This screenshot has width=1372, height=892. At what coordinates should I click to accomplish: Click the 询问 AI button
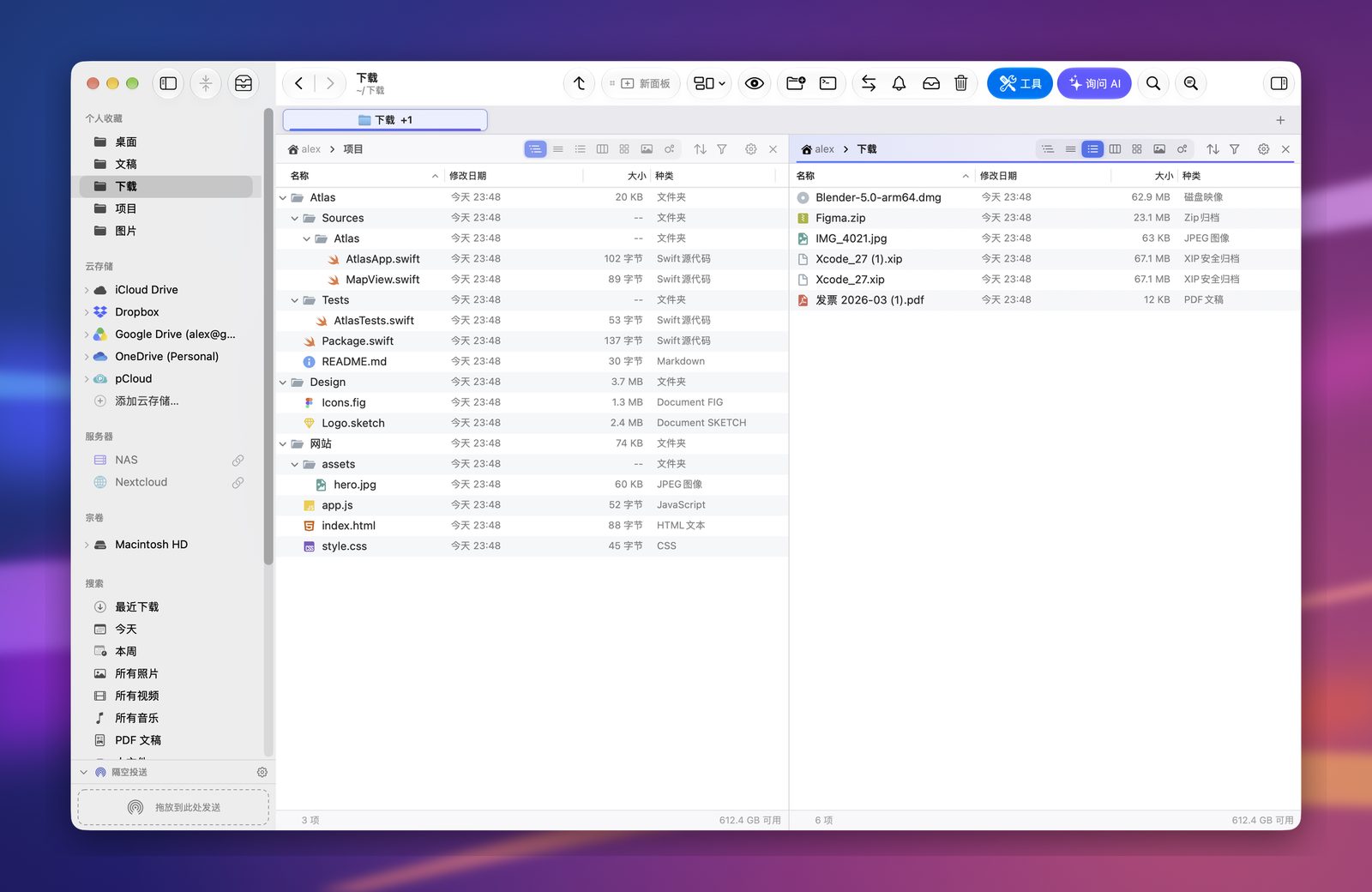(1094, 83)
